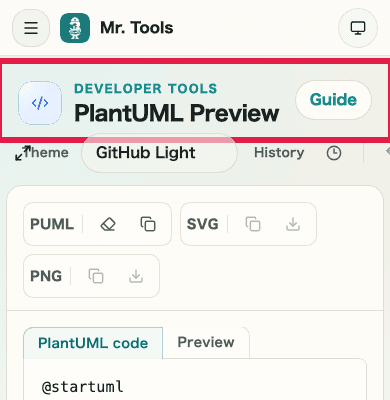Image resolution: width=390 pixels, height=400 pixels.
Task: Clear PUML code with eraser icon
Action: [108, 224]
